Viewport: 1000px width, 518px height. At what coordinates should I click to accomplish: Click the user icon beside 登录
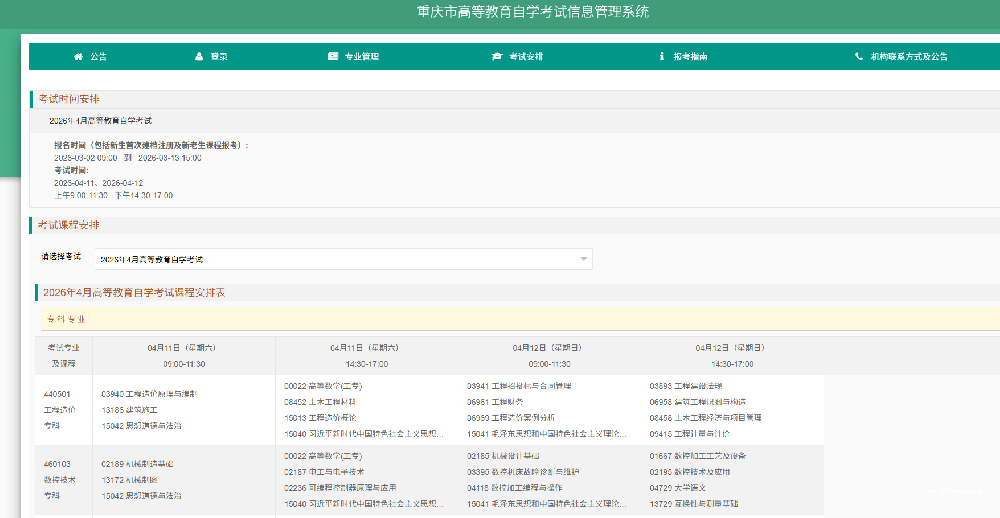point(200,57)
